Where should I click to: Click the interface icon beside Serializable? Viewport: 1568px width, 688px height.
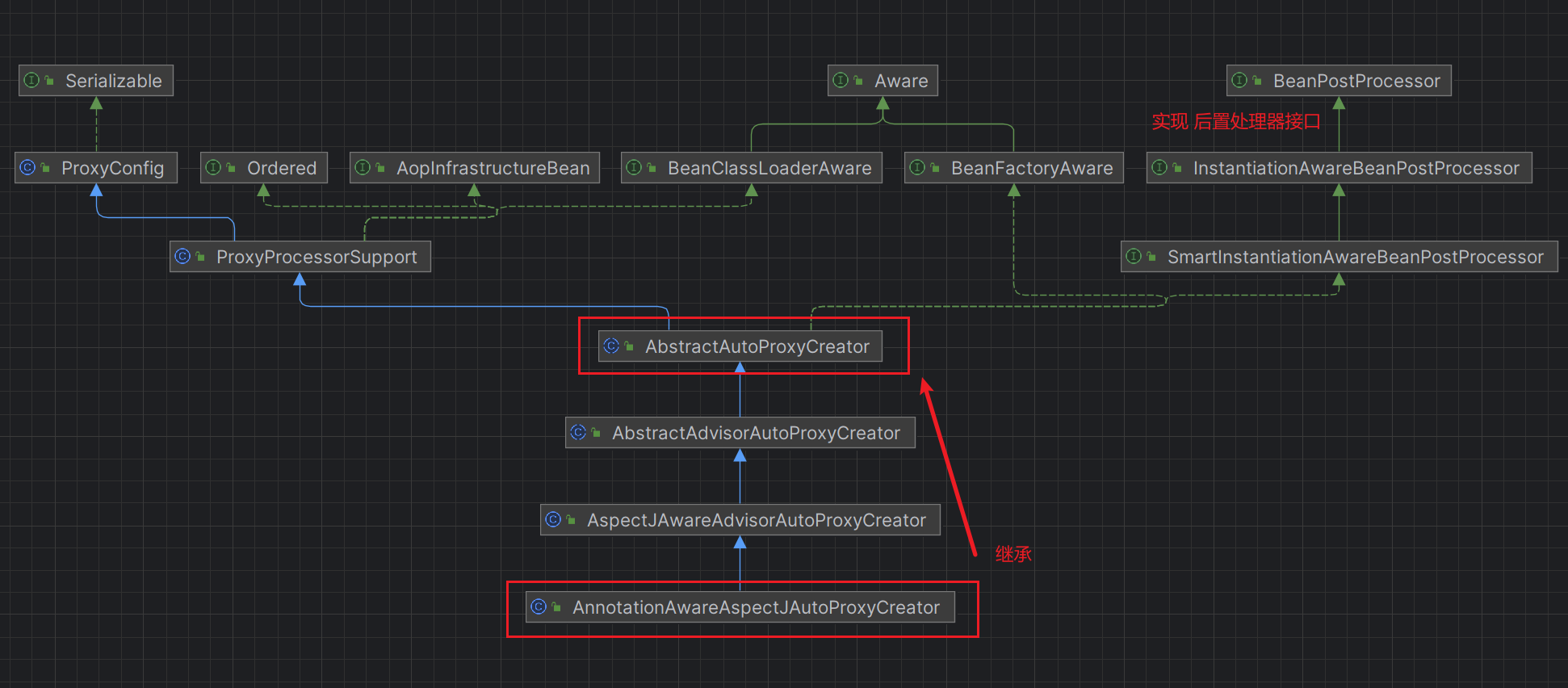32,80
